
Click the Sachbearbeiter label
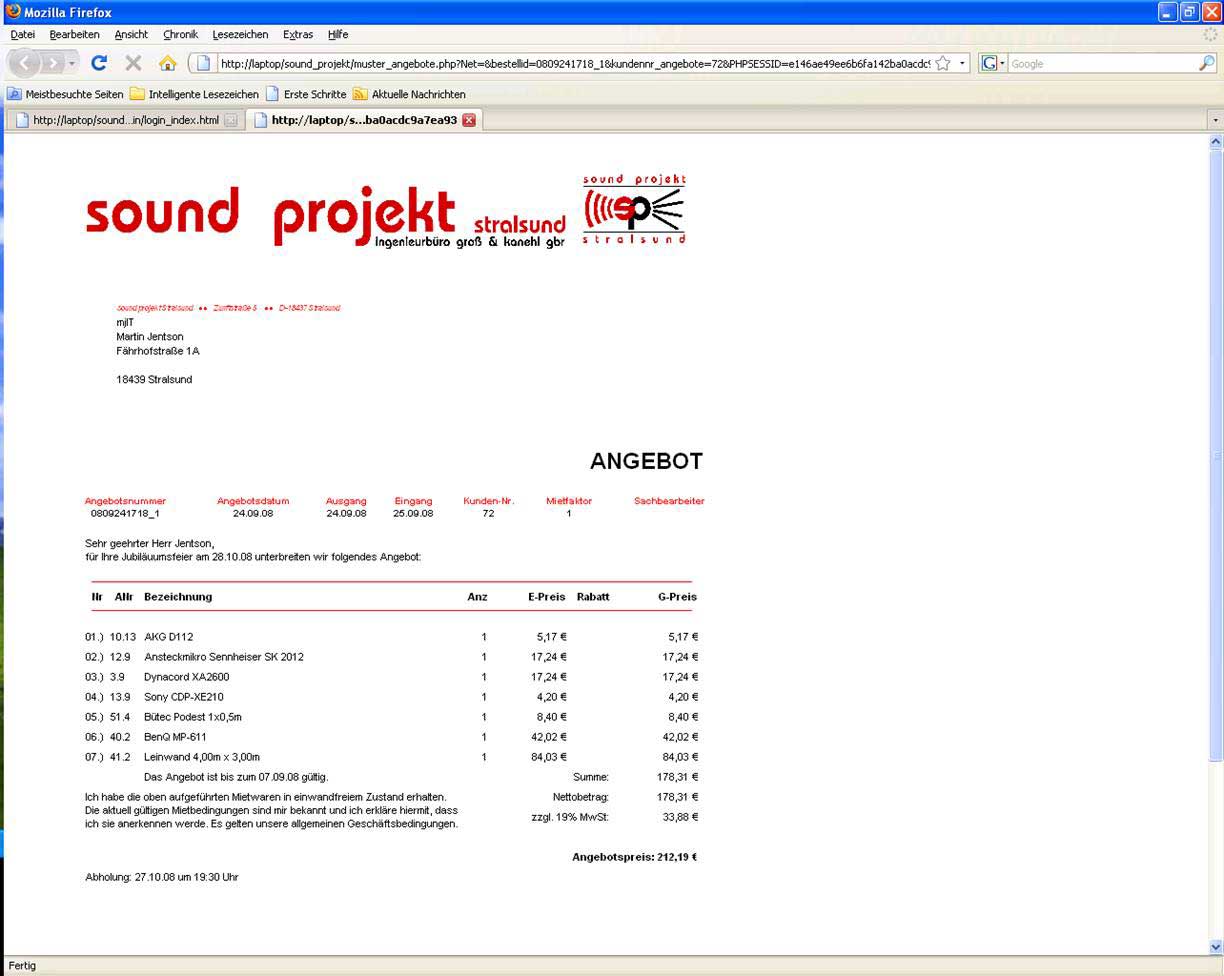pyautogui.click(x=669, y=501)
